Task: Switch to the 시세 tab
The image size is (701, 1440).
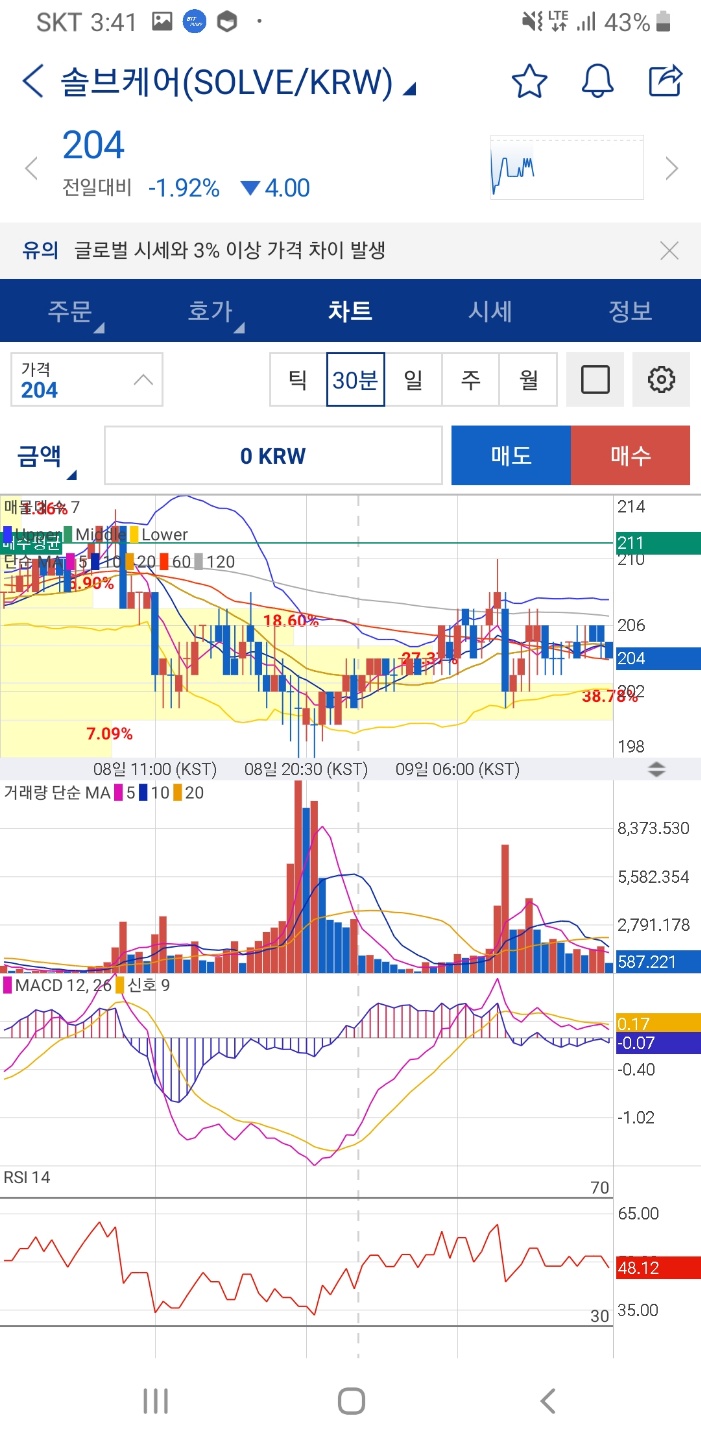Action: [490, 311]
